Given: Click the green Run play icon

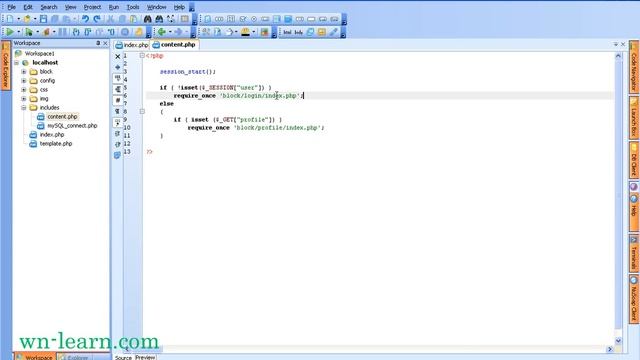Looking at the screenshot, I should 10,32.
